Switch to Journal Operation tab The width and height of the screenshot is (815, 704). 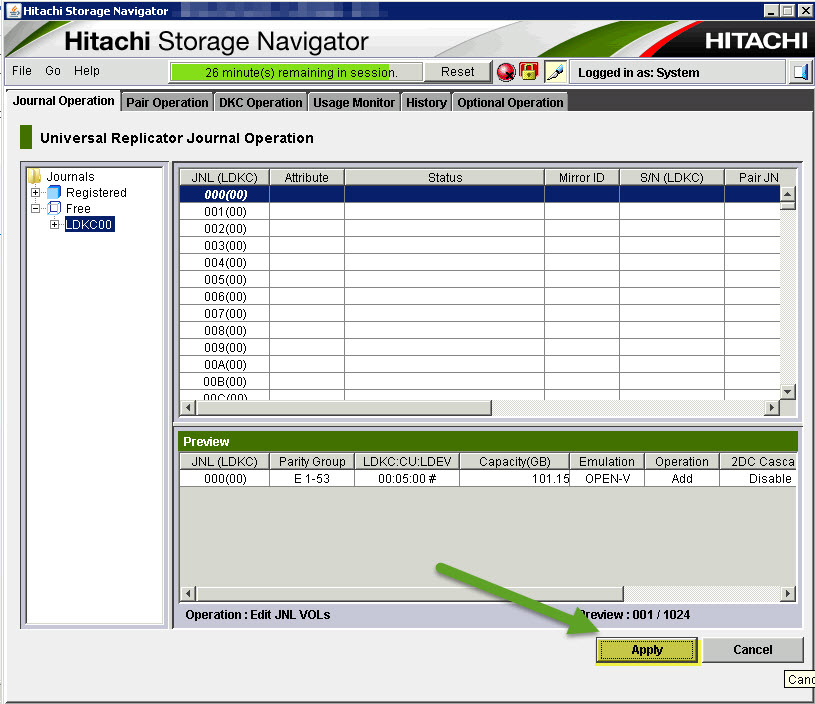click(x=63, y=101)
